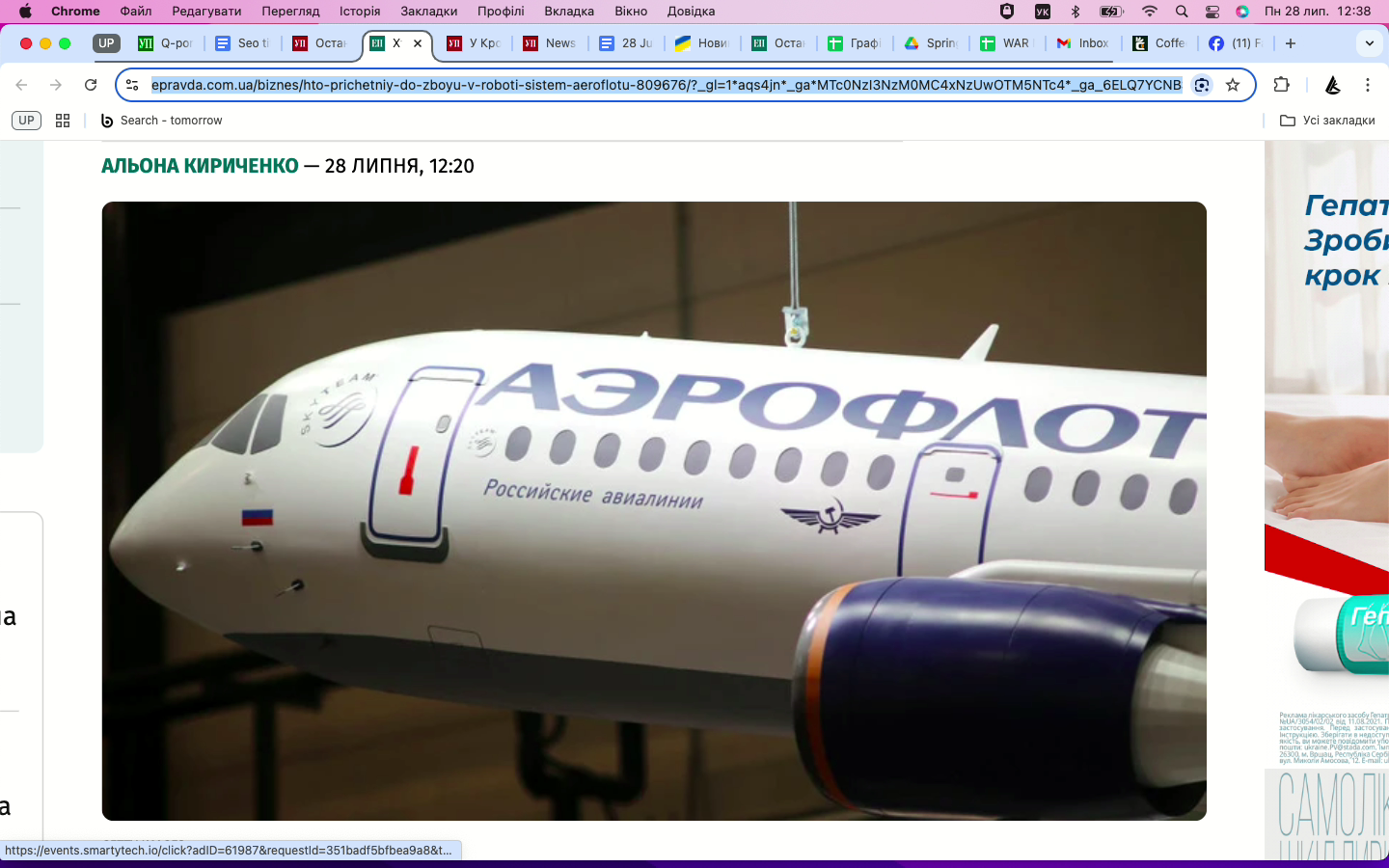This screenshot has width=1389, height=868.
Task: Open the Закладки menu
Action: click(428, 12)
